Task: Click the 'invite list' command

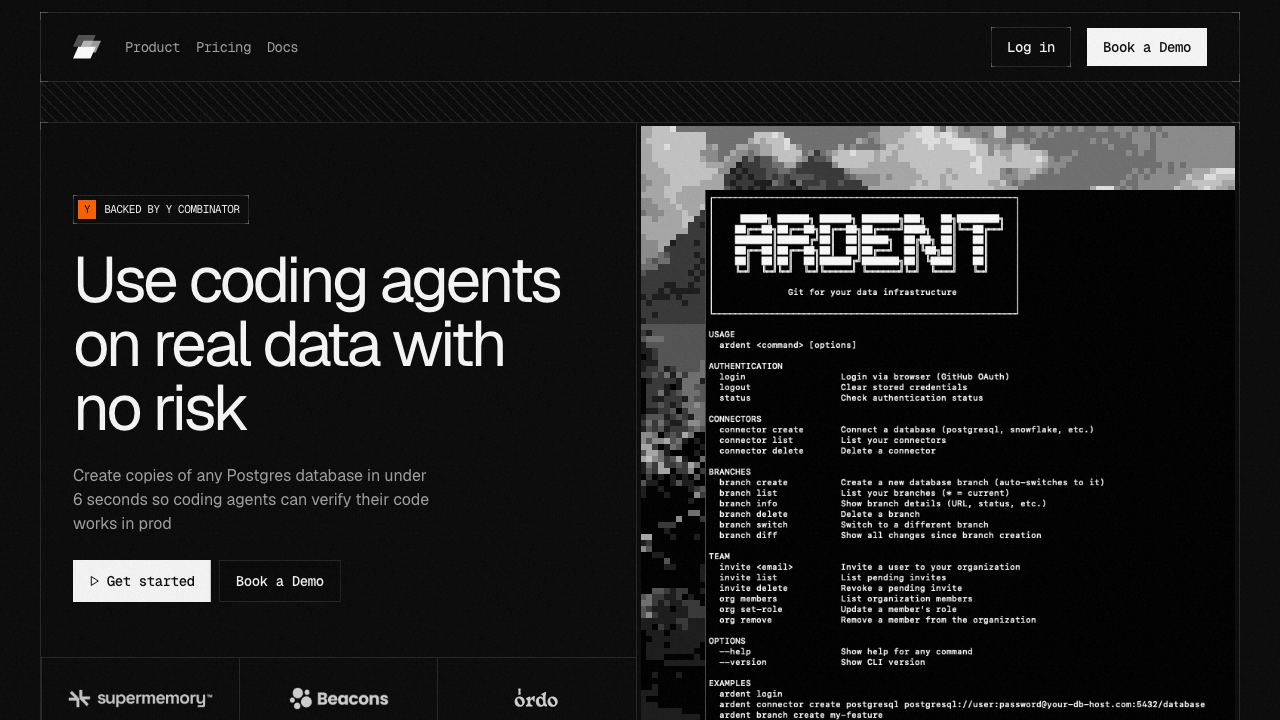Action: point(748,577)
